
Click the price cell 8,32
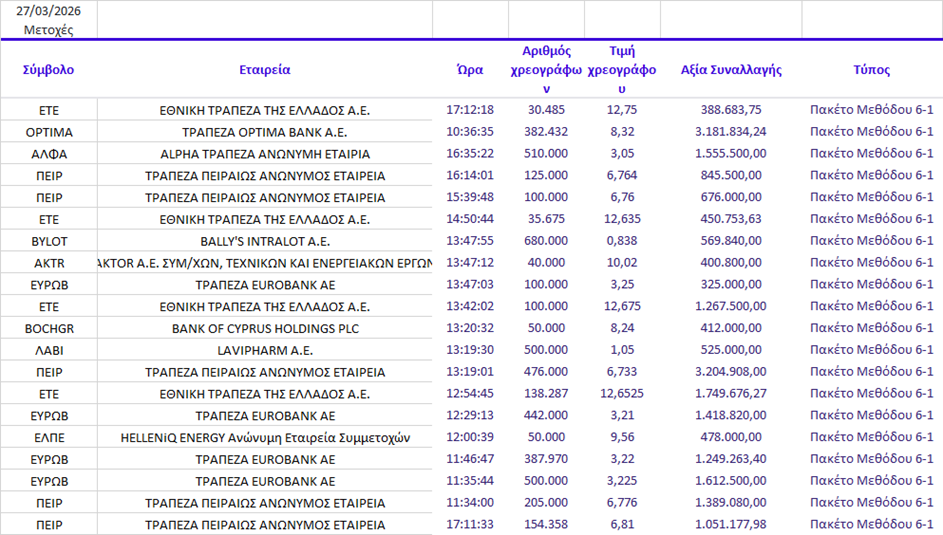coord(622,132)
